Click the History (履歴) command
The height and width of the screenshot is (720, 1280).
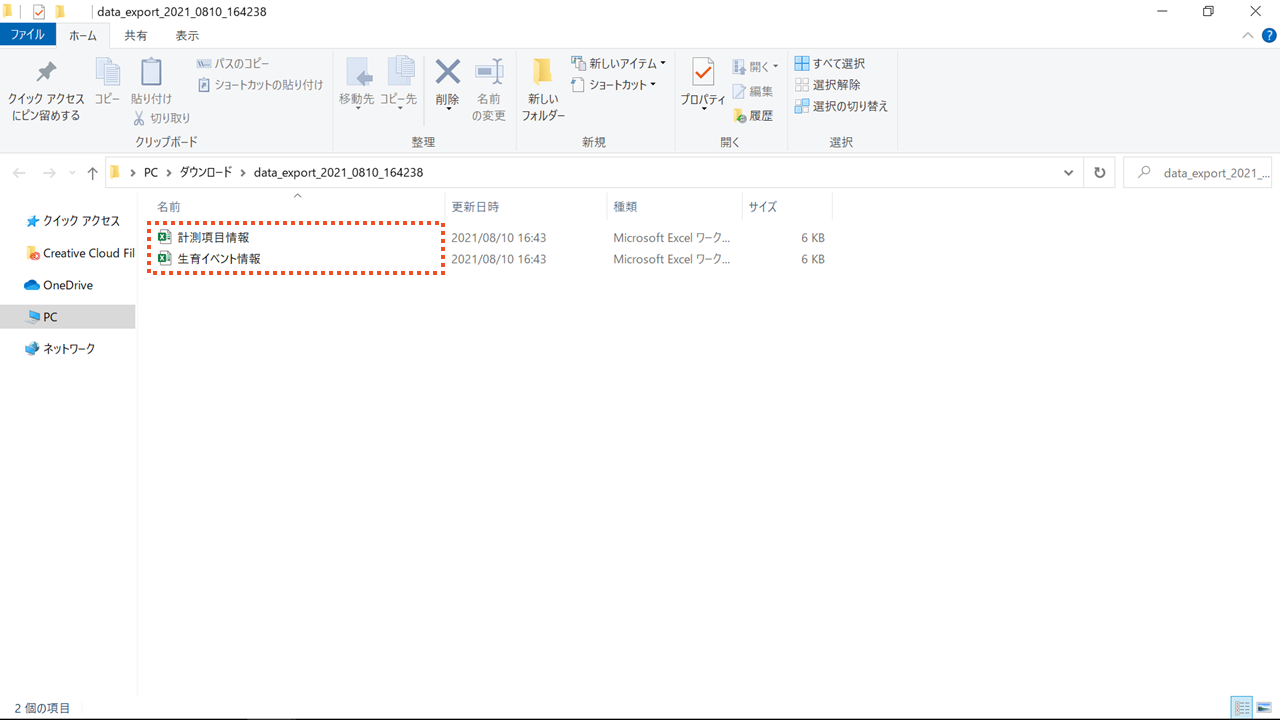753,116
